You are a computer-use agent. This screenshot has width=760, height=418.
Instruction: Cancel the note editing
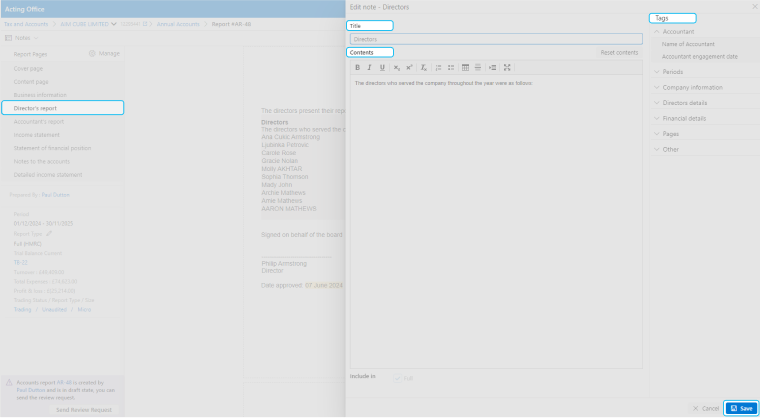pos(706,408)
